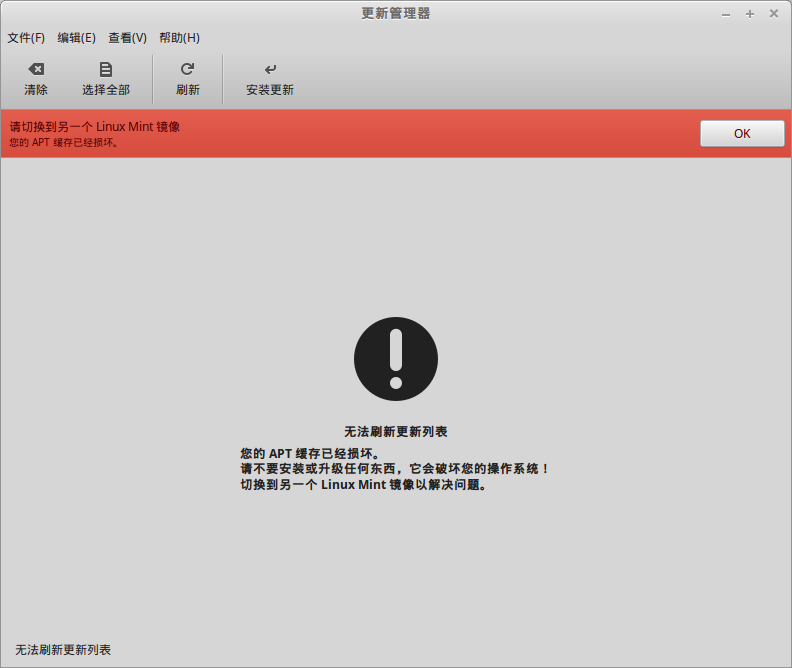The height and width of the screenshot is (668, 792).
Task: Open the 帮助(H) menu
Action: (179, 38)
